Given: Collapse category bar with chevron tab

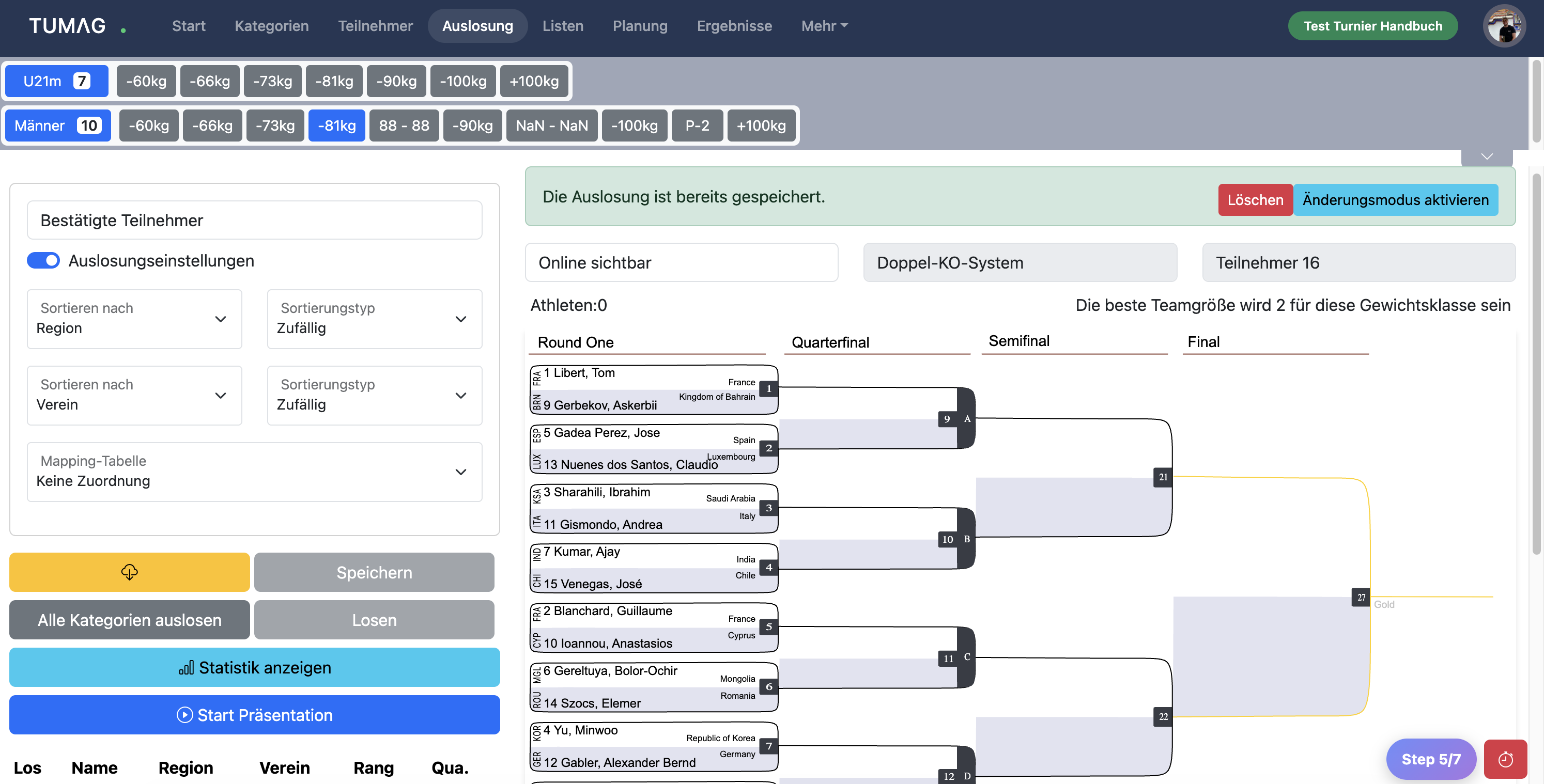Looking at the screenshot, I should point(1487,157).
